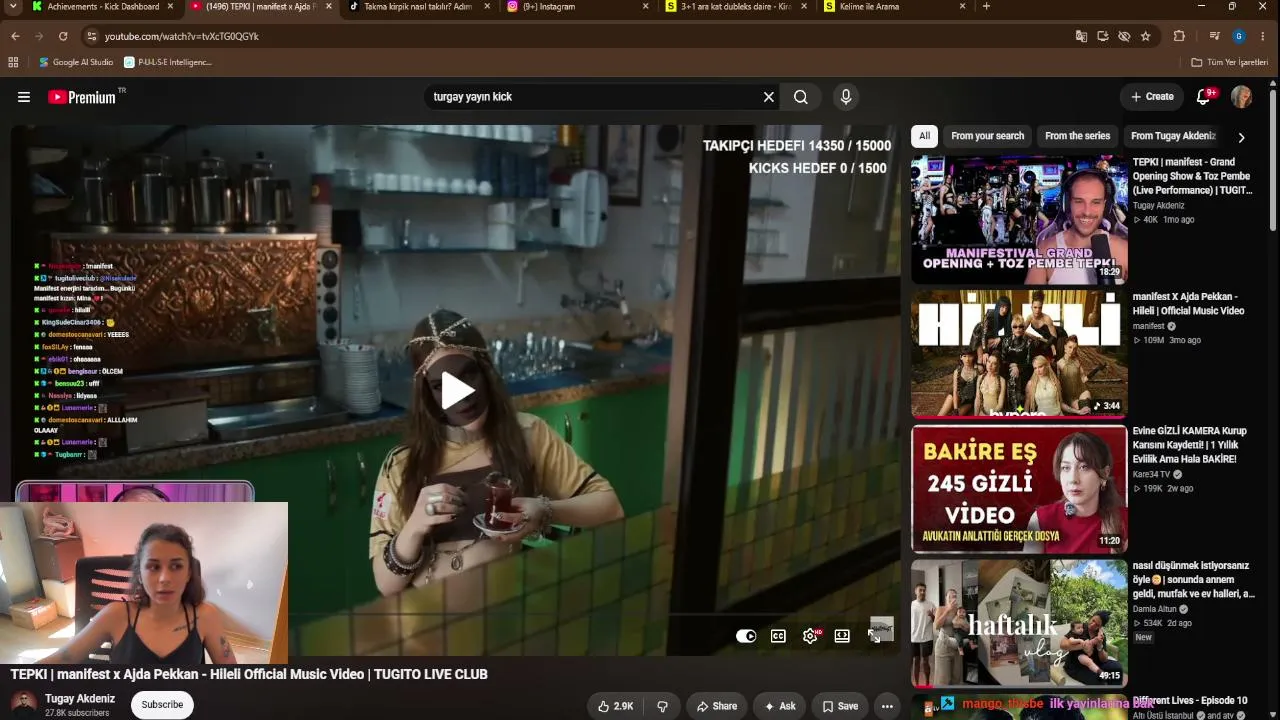The height and width of the screenshot is (720, 1280).
Task: Like the video (2.9K)
Action: (615, 706)
